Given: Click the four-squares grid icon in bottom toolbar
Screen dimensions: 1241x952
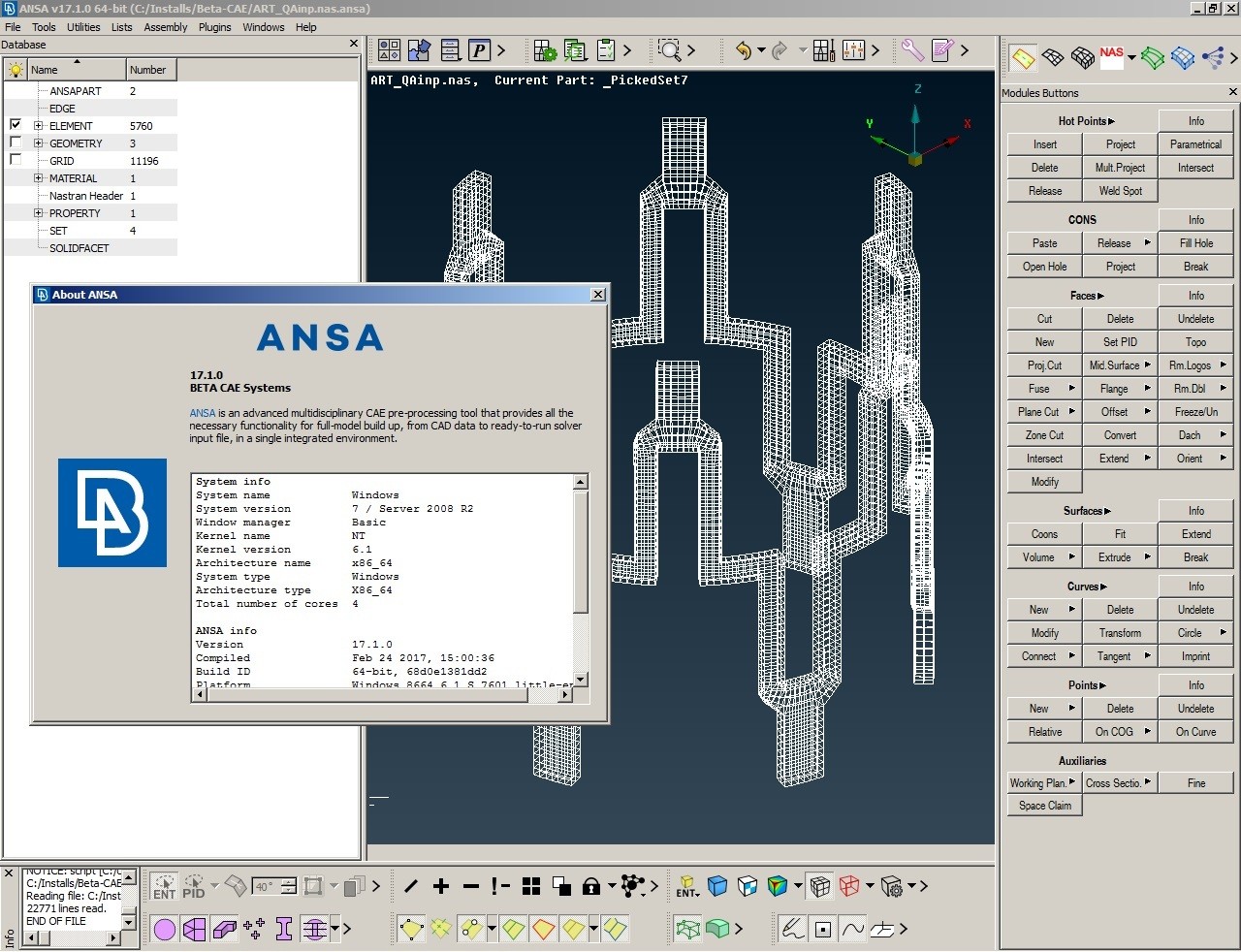Looking at the screenshot, I should coord(531,886).
